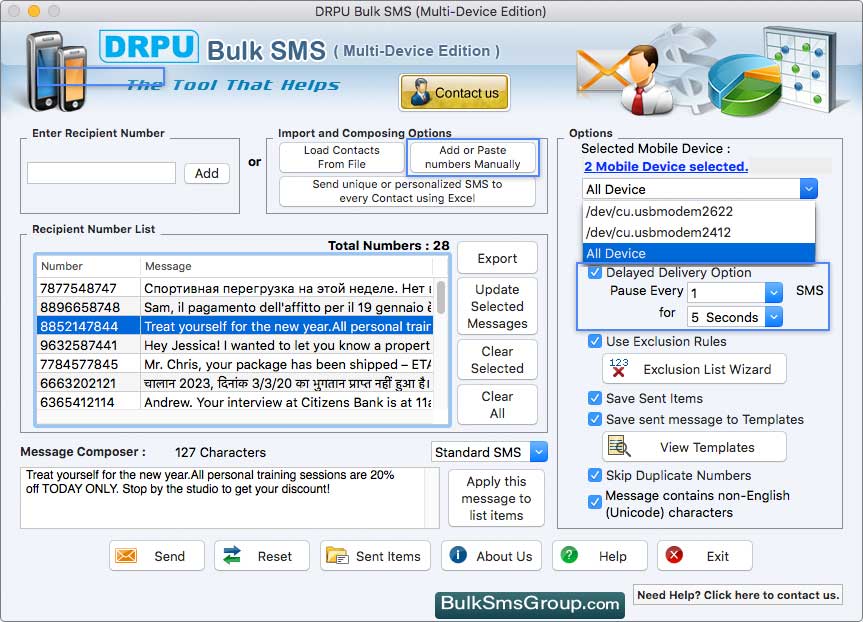This screenshot has height=622, width=863.
Task: Click the 'Andrew. Your interview' message cell
Action: [287, 402]
